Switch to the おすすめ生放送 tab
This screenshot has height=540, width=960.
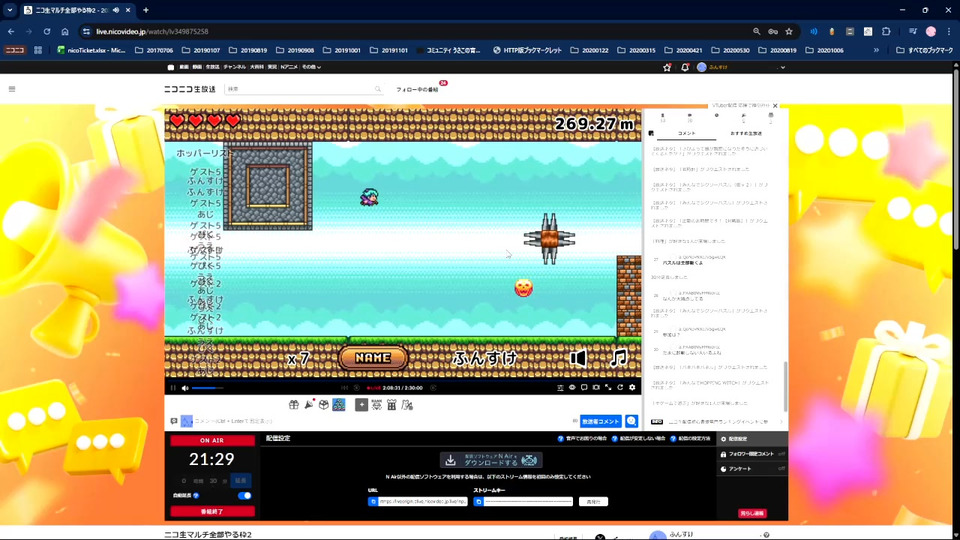[x=746, y=133]
